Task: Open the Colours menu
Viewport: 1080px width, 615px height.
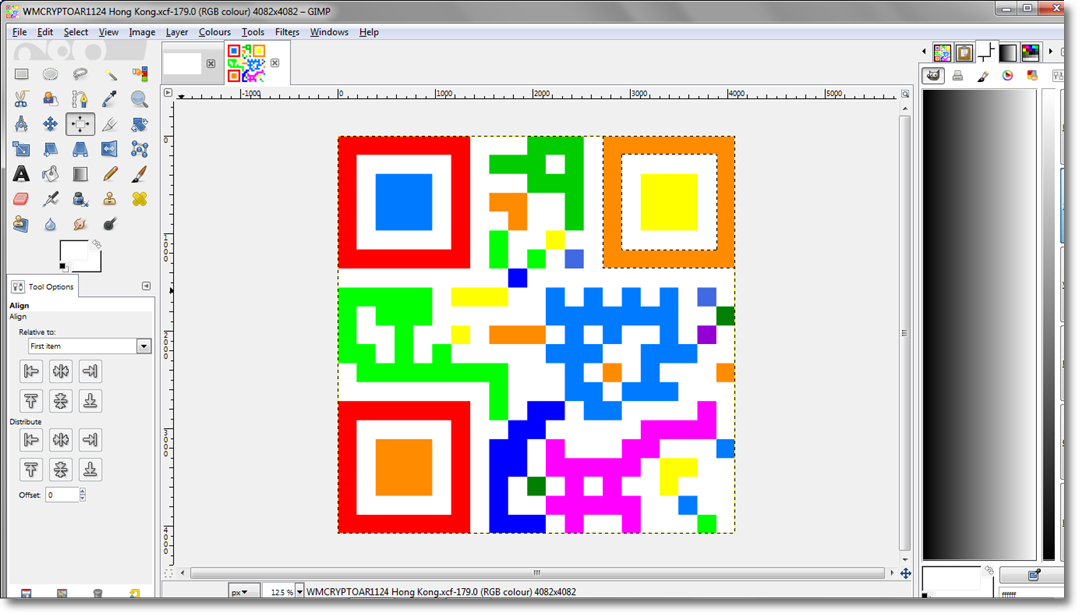Action: (214, 32)
